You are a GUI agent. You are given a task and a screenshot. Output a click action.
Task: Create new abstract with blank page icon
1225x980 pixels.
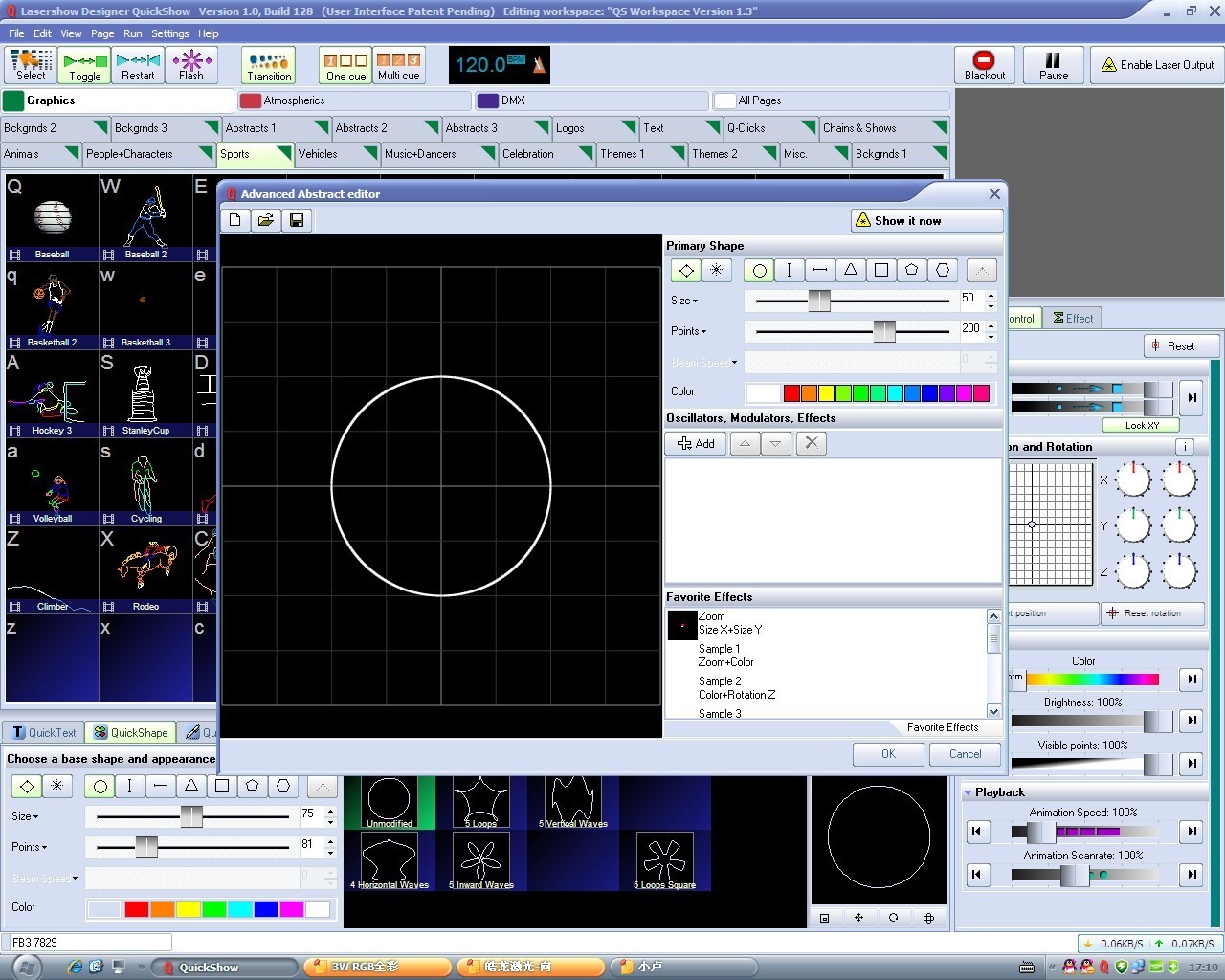point(235,220)
